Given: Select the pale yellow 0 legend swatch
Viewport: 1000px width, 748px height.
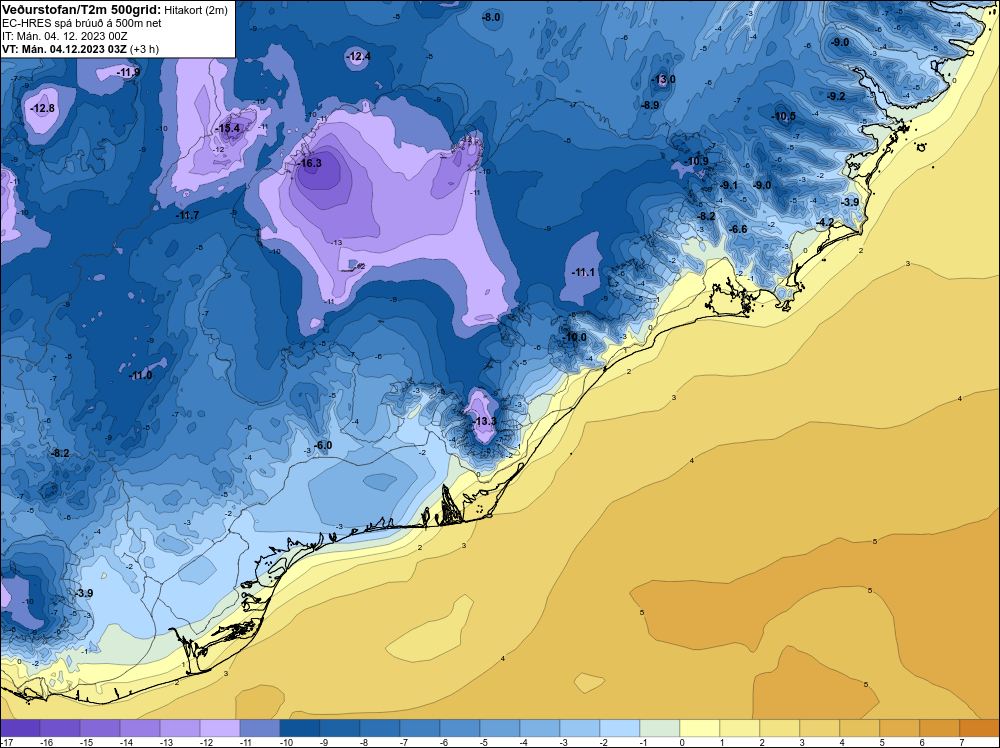Looking at the screenshot, I should point(700,728).
